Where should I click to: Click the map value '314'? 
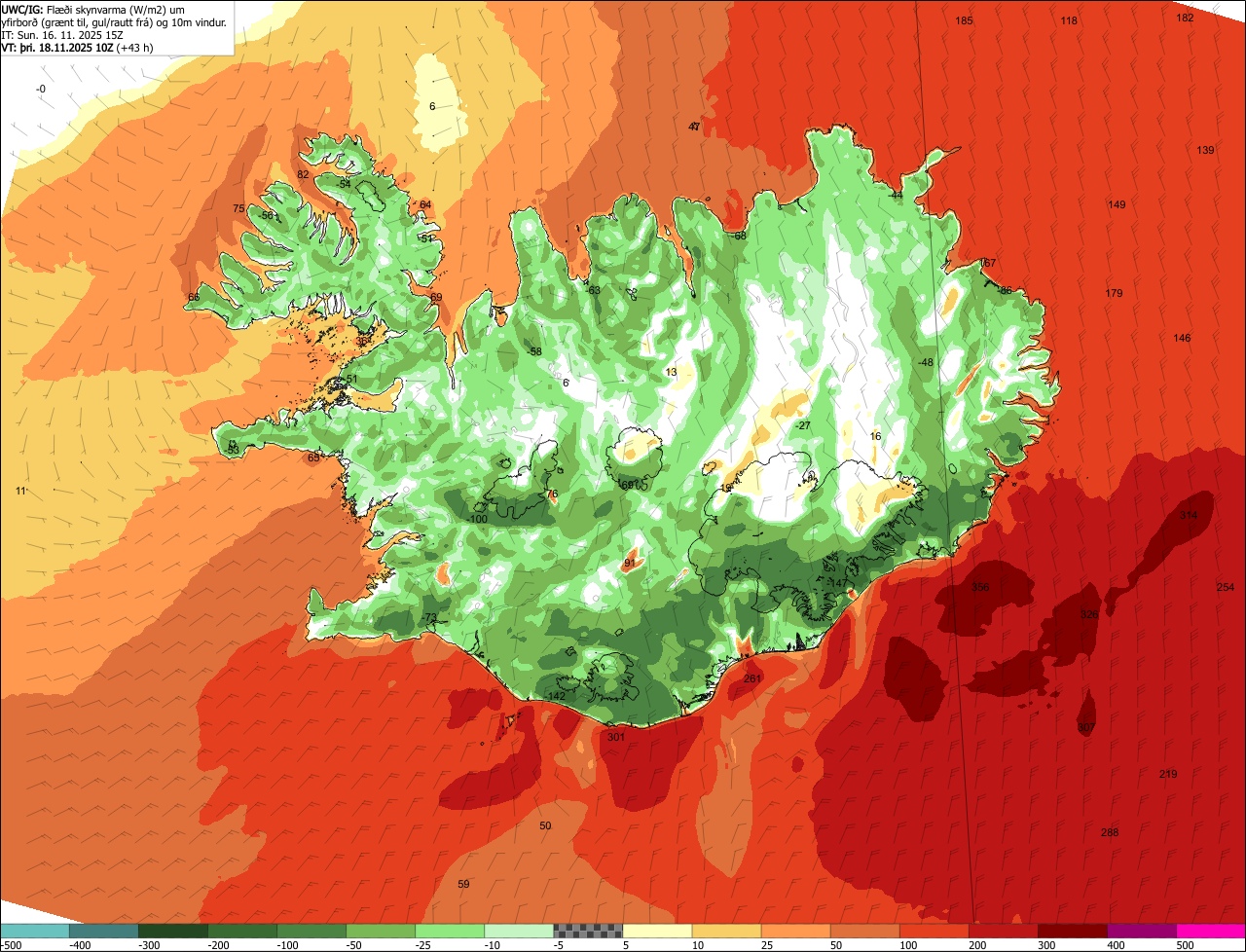[x=1189, y=515]
